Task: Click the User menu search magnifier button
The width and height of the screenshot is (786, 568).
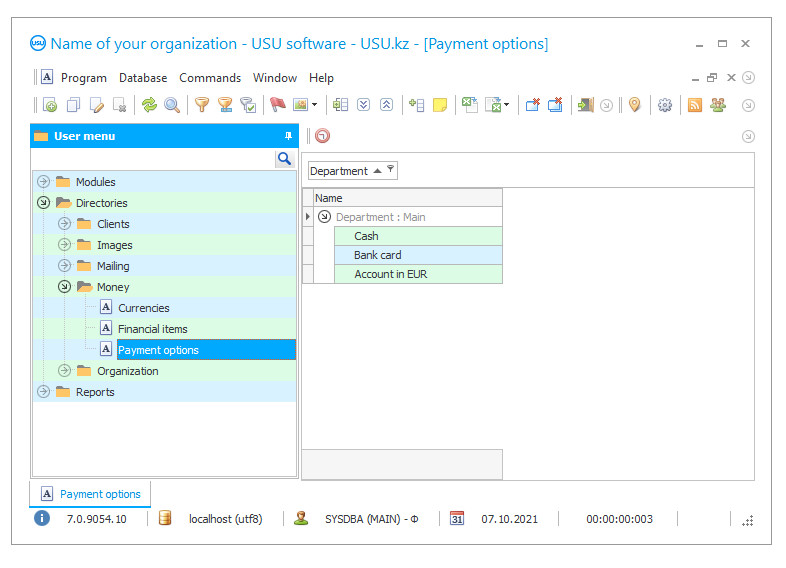Action: pyautogui.click(x=284, y=159)
